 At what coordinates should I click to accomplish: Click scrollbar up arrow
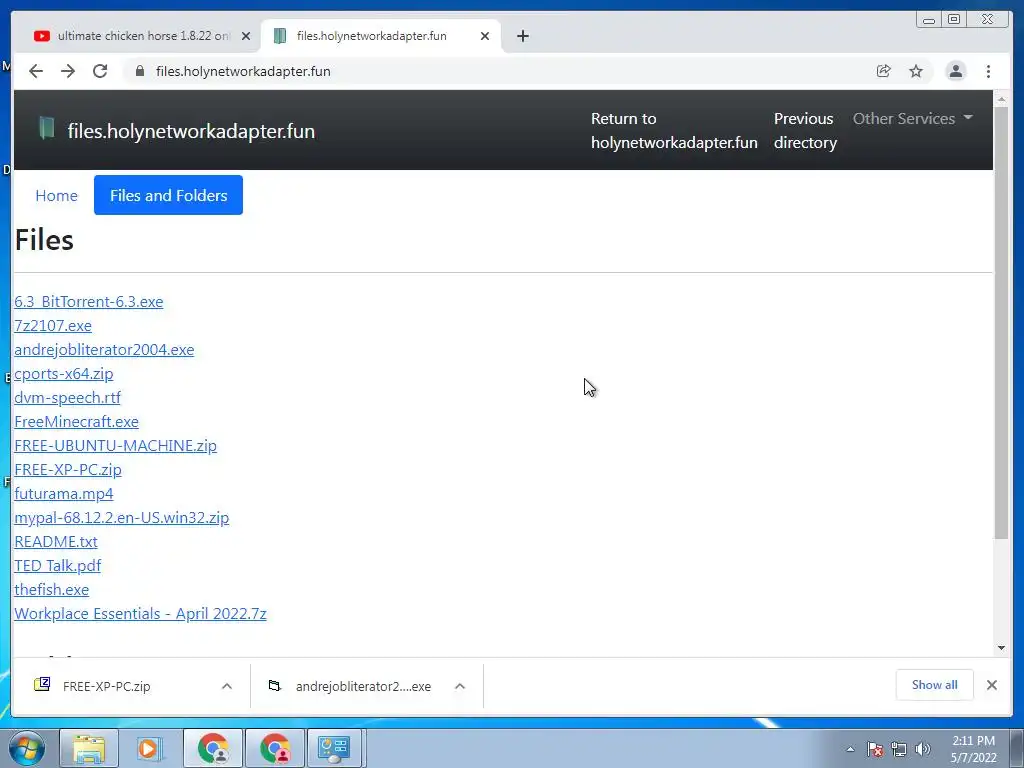pyautogui.click(x=1001, y=99)
